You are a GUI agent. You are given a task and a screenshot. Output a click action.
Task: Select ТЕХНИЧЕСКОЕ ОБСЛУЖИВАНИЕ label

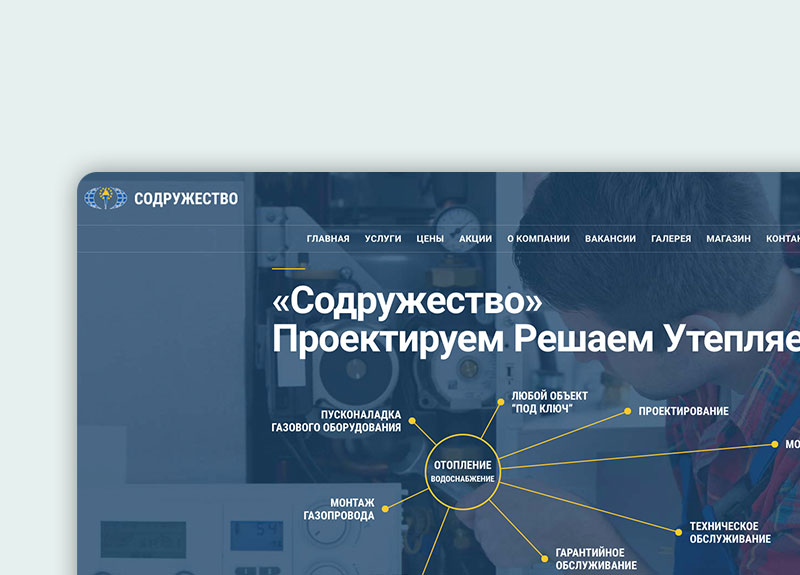[730, 532]
